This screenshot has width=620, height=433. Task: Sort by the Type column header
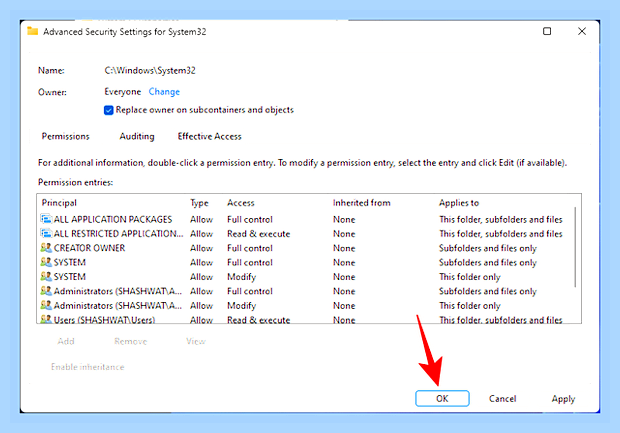(199, 203)
